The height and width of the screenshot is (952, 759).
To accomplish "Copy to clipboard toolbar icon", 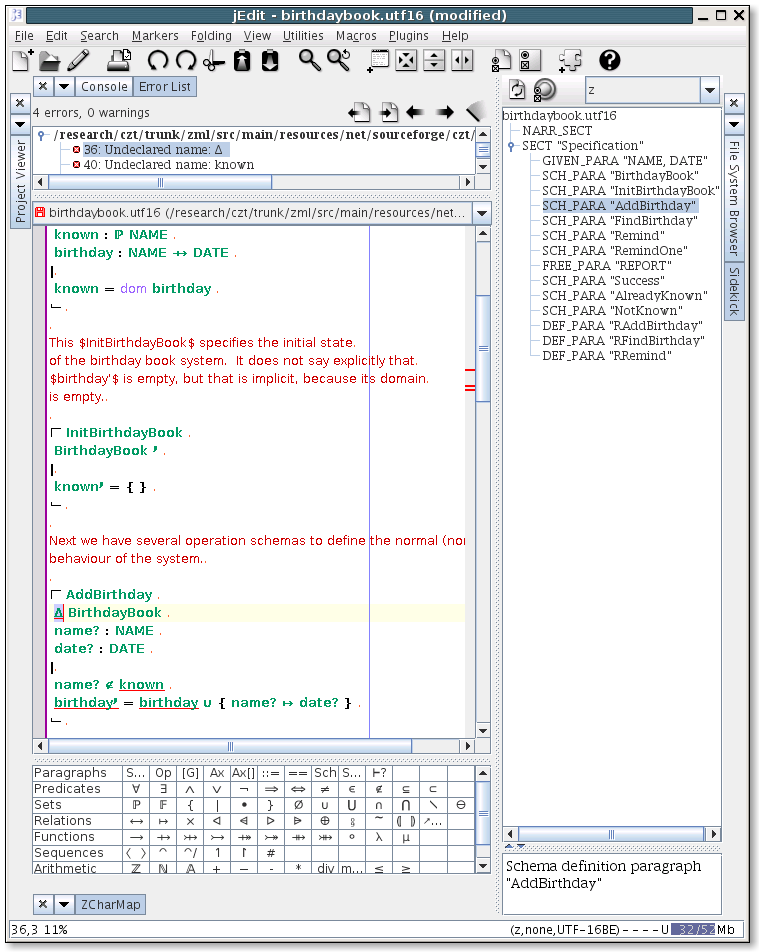I will (x=242, y=60).
